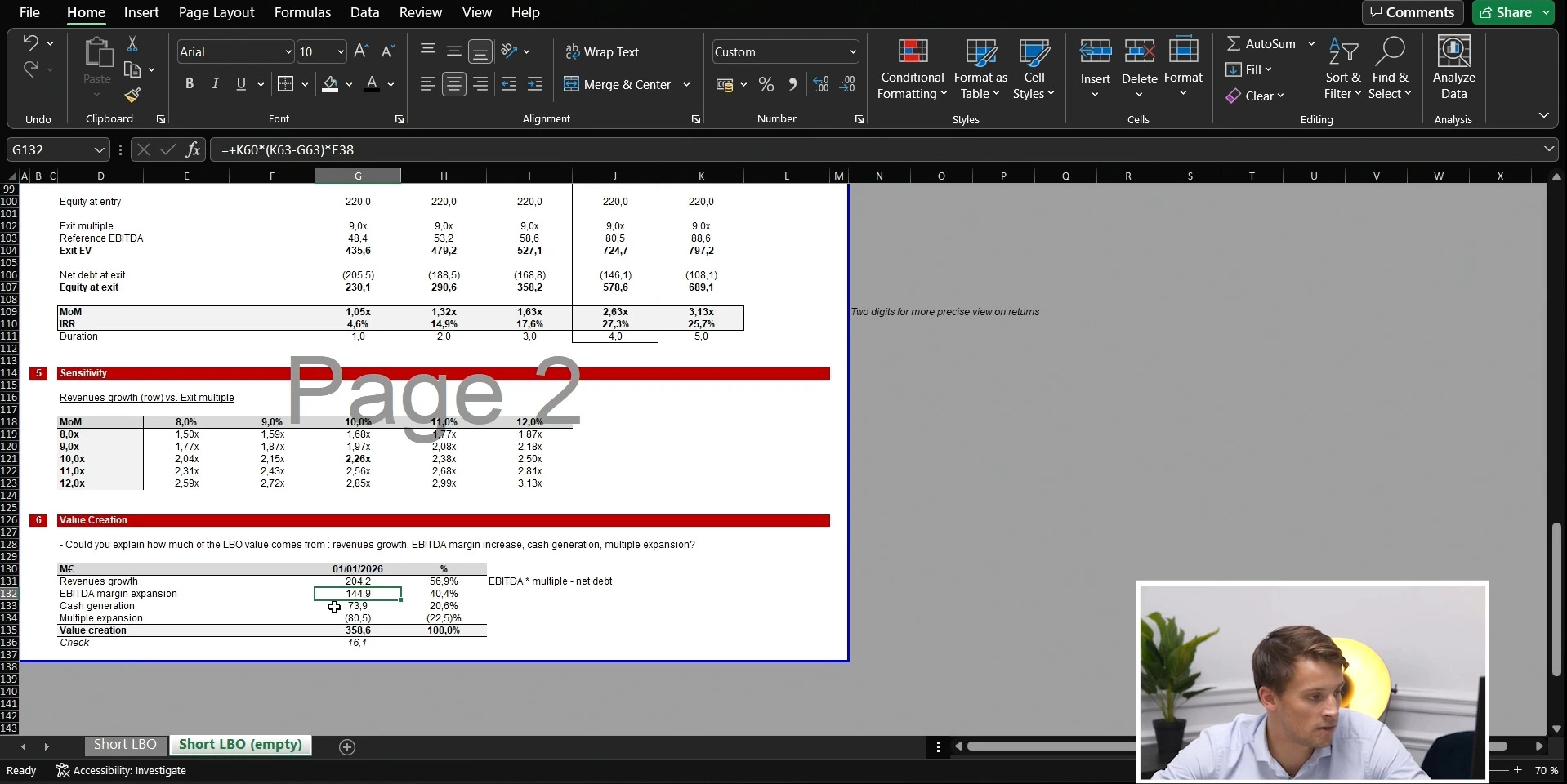Decrease decimal places
The height and width of the screenshot is (784, 1567).
click(848, 84)
